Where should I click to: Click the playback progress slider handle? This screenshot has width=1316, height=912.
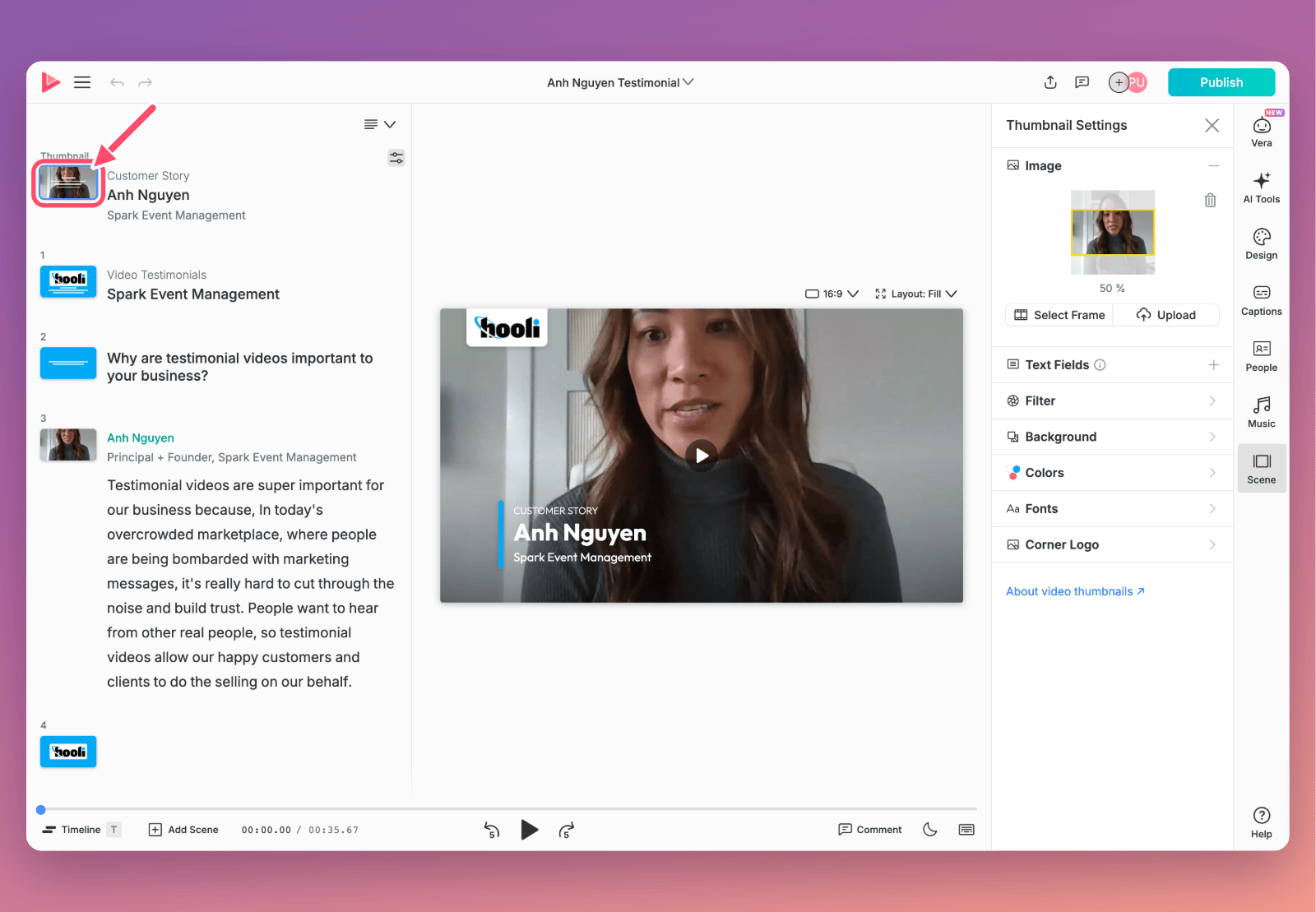(41, 810)
